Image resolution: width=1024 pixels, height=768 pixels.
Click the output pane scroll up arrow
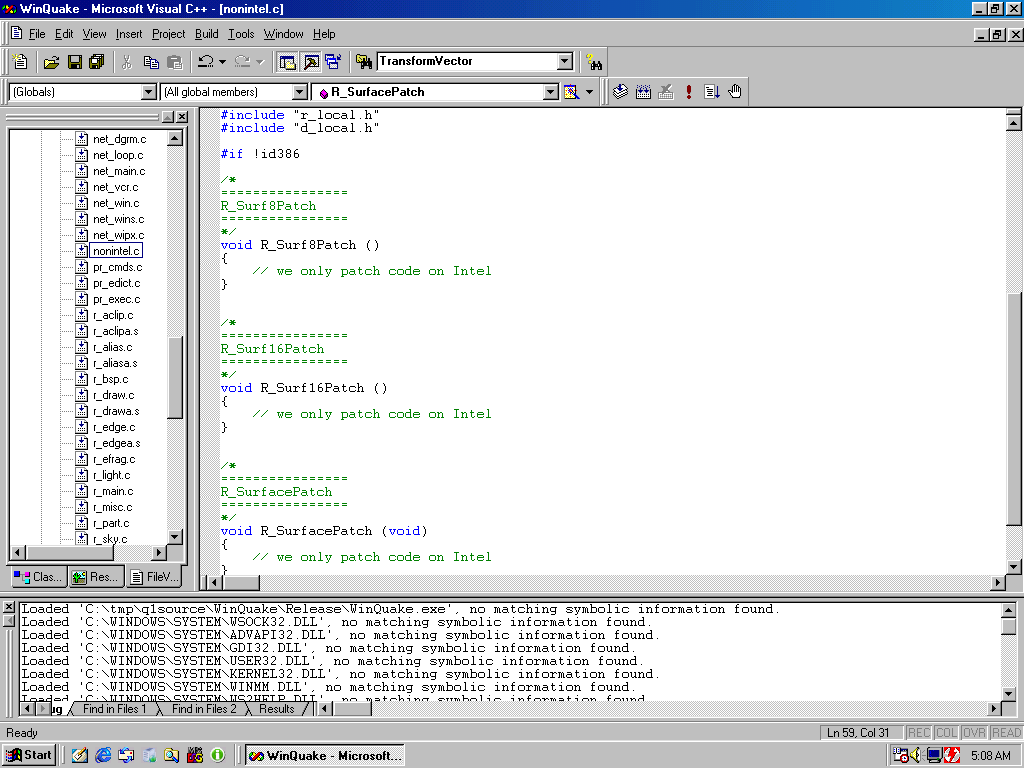(1008, 611)
